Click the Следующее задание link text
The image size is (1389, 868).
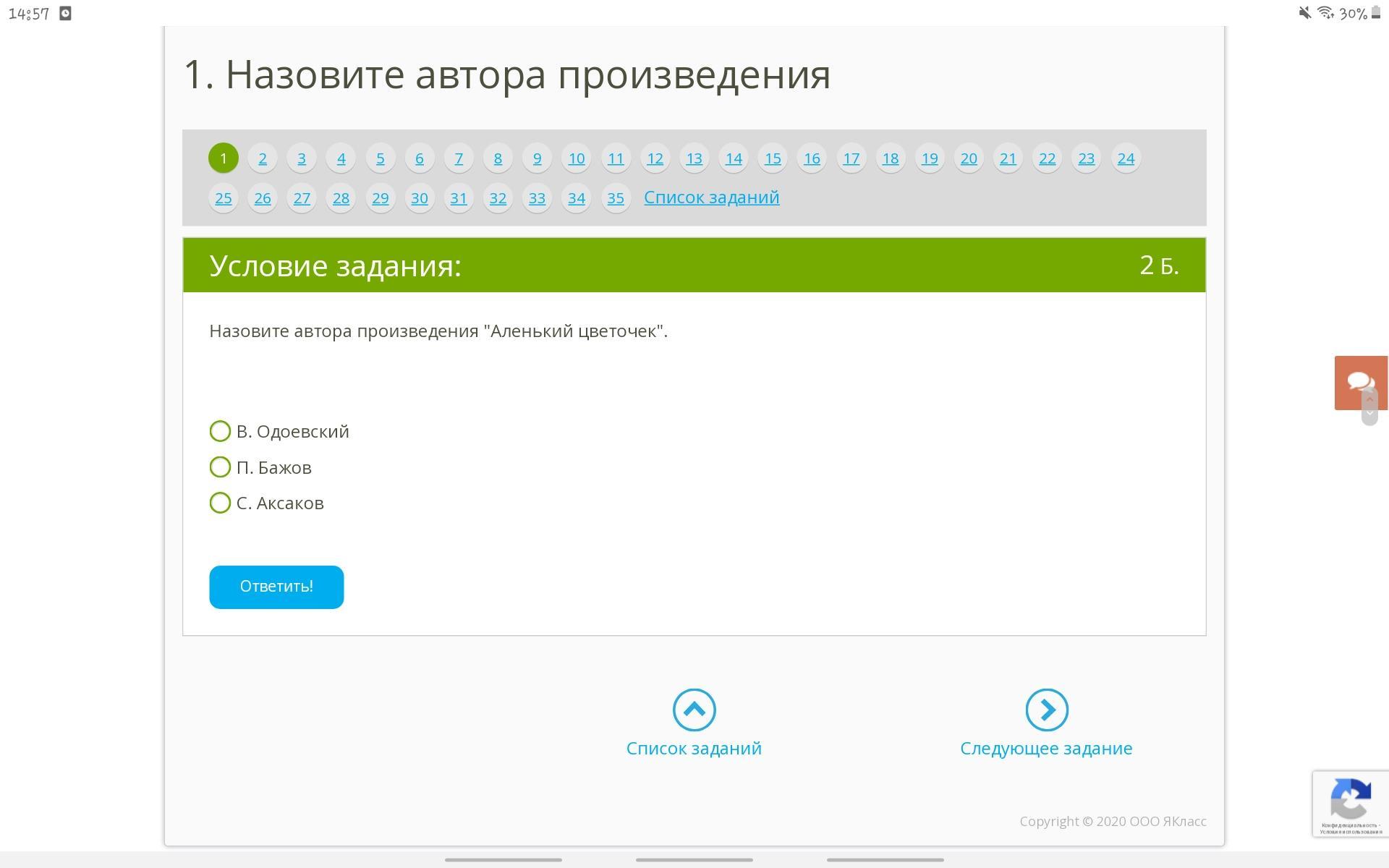[x=1045, y=748]
